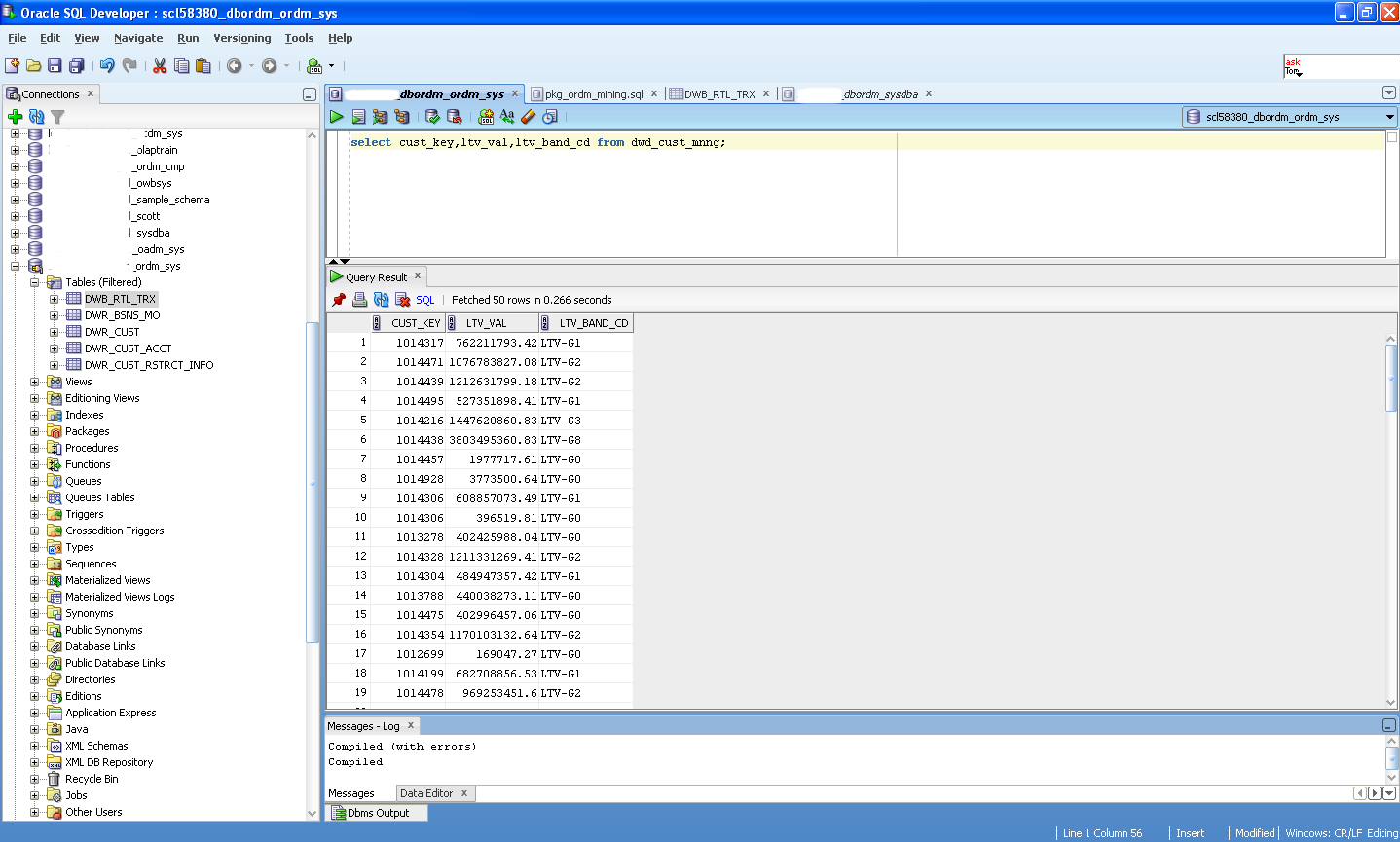Expand the Views node in the connection tree
This screenshot has height=842, width=1400.
click(x=35, y=382)
